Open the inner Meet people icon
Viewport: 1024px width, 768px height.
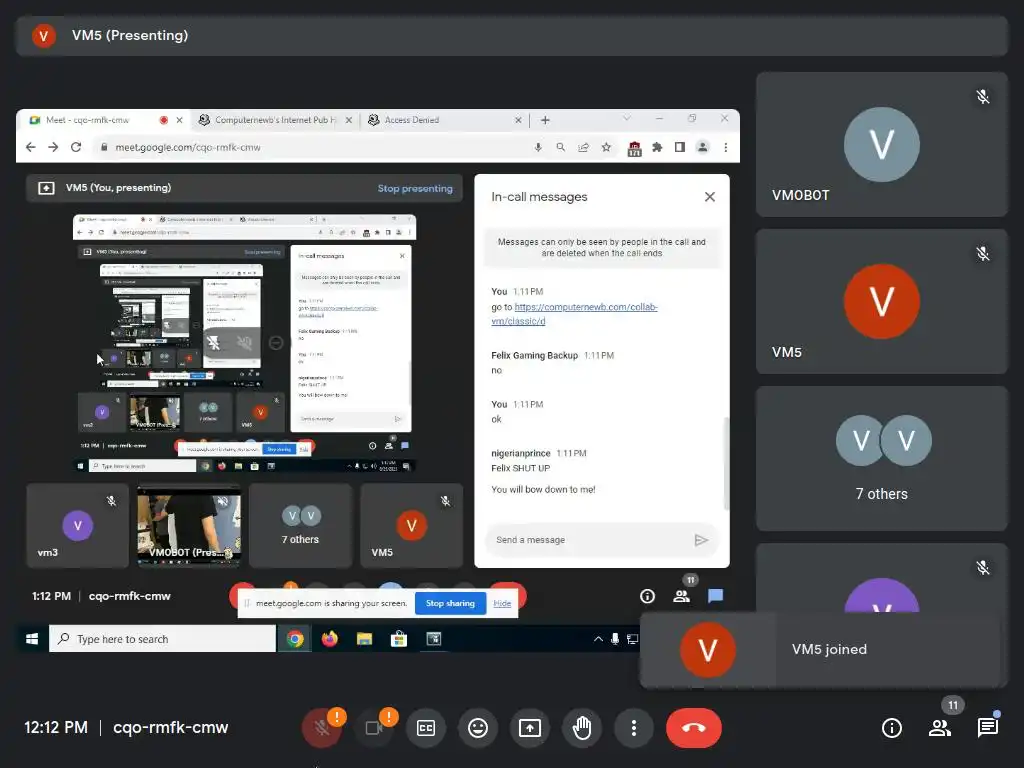click(x=682, y=596)
